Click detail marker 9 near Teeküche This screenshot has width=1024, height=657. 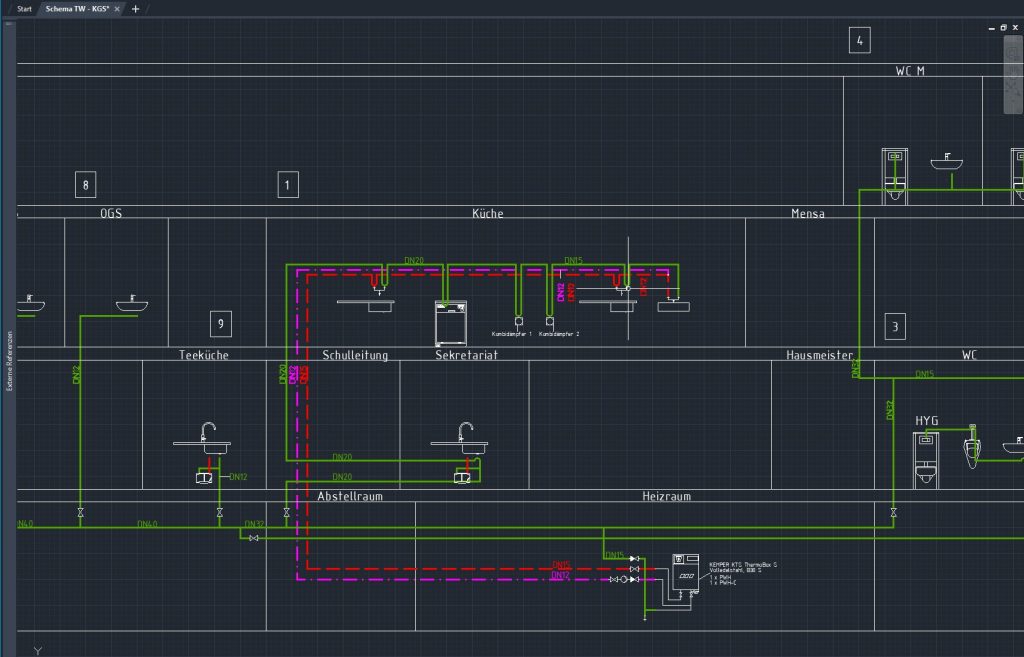point(219,323)
